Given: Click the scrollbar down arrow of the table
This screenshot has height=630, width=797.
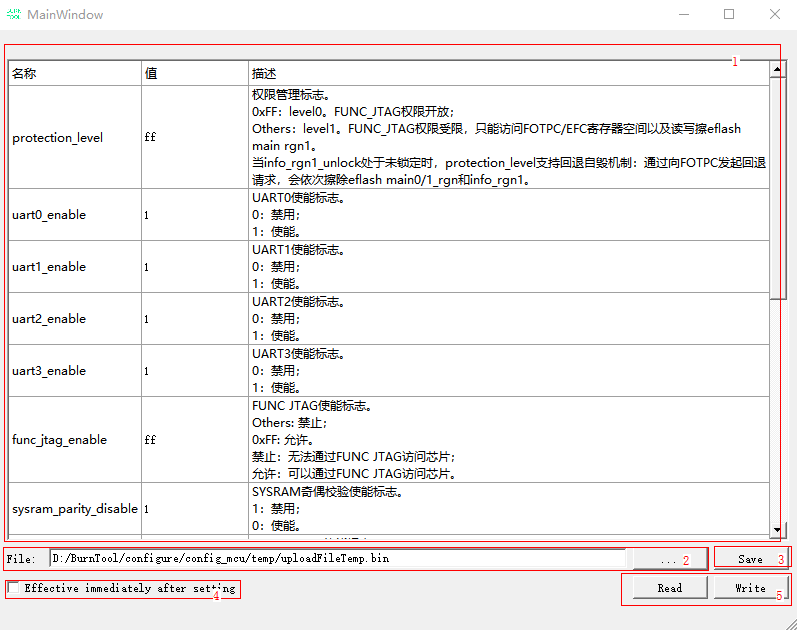Looking at the screenshot, I should pos(776,530).
